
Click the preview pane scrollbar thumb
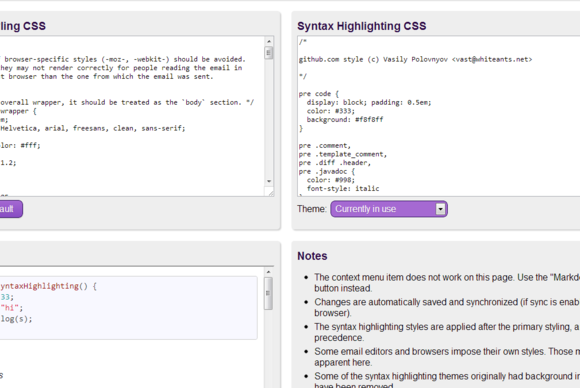coord(269,293)
